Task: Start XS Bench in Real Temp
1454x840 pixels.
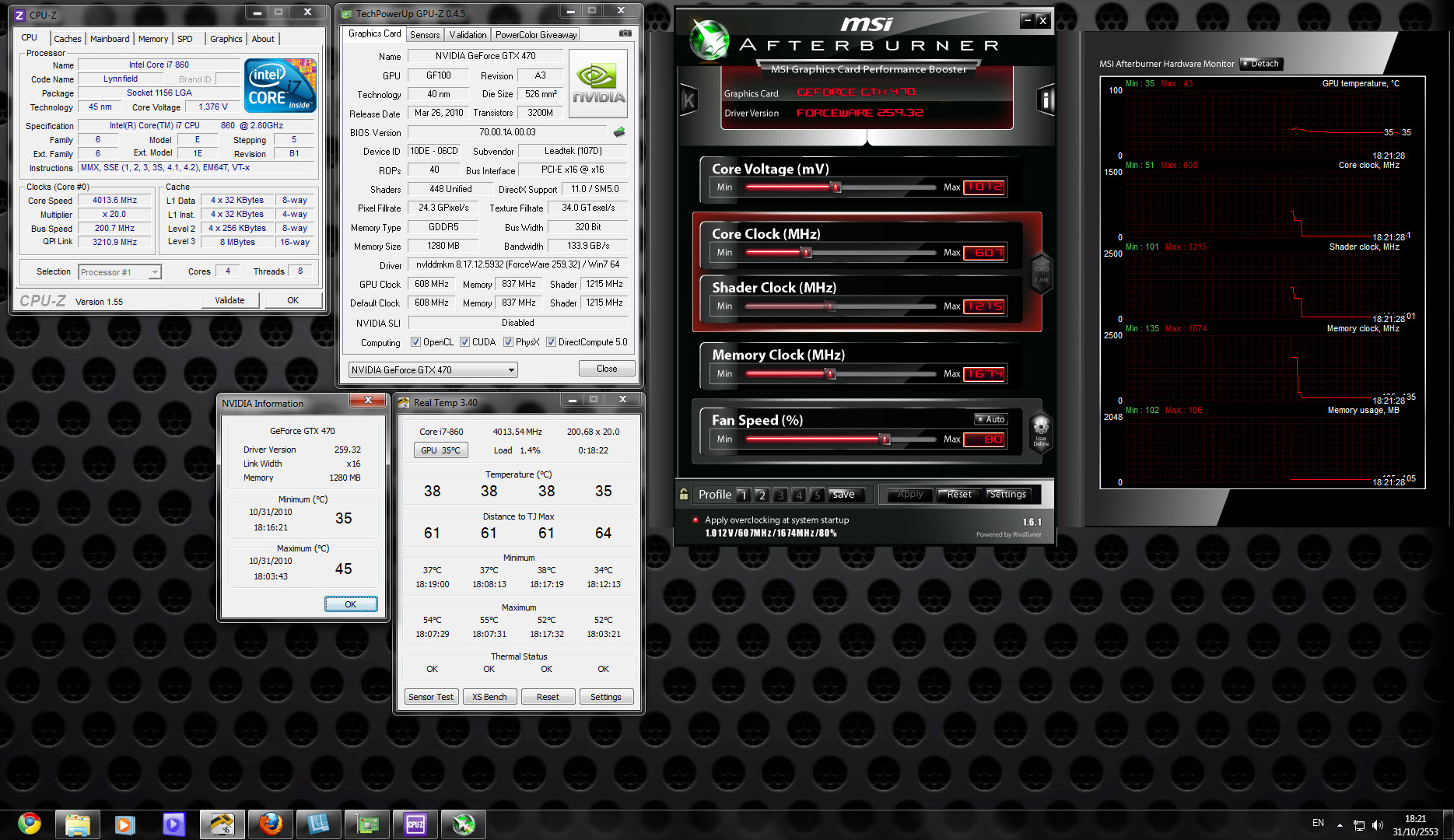Action: (489, 697)
